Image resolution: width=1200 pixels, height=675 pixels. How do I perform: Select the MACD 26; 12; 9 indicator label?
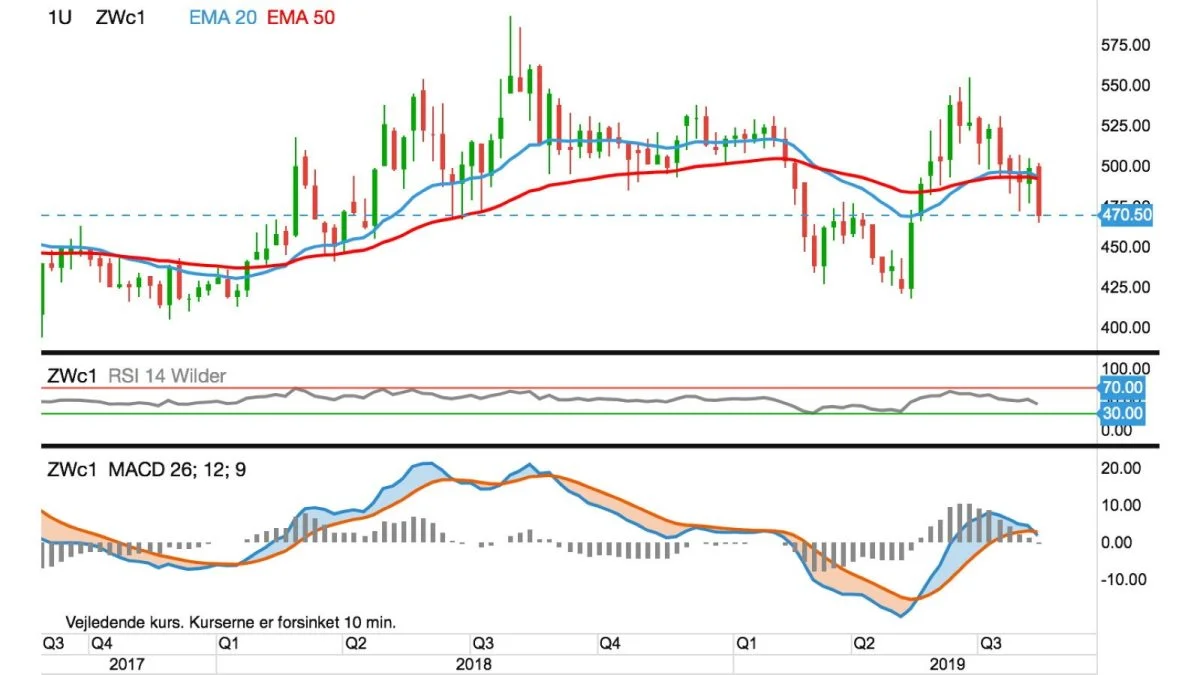point(177,468)
